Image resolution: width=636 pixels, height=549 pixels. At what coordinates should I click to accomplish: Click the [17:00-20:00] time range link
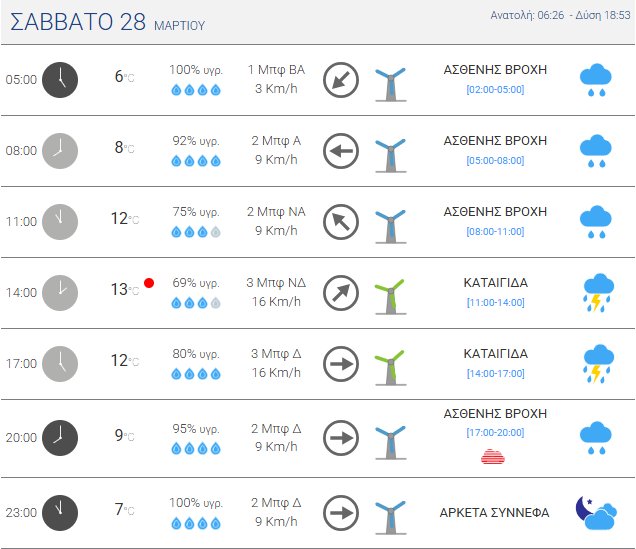coord(495,432)
